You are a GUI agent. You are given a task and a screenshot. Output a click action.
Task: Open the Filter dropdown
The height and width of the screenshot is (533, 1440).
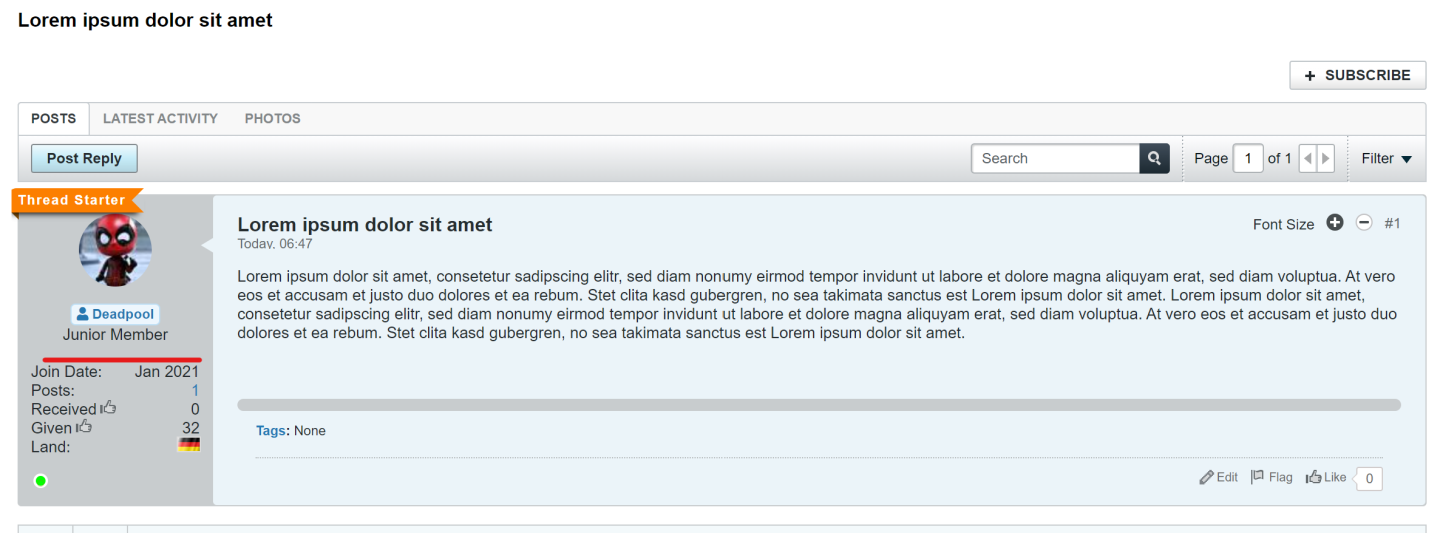(1387, 158)
